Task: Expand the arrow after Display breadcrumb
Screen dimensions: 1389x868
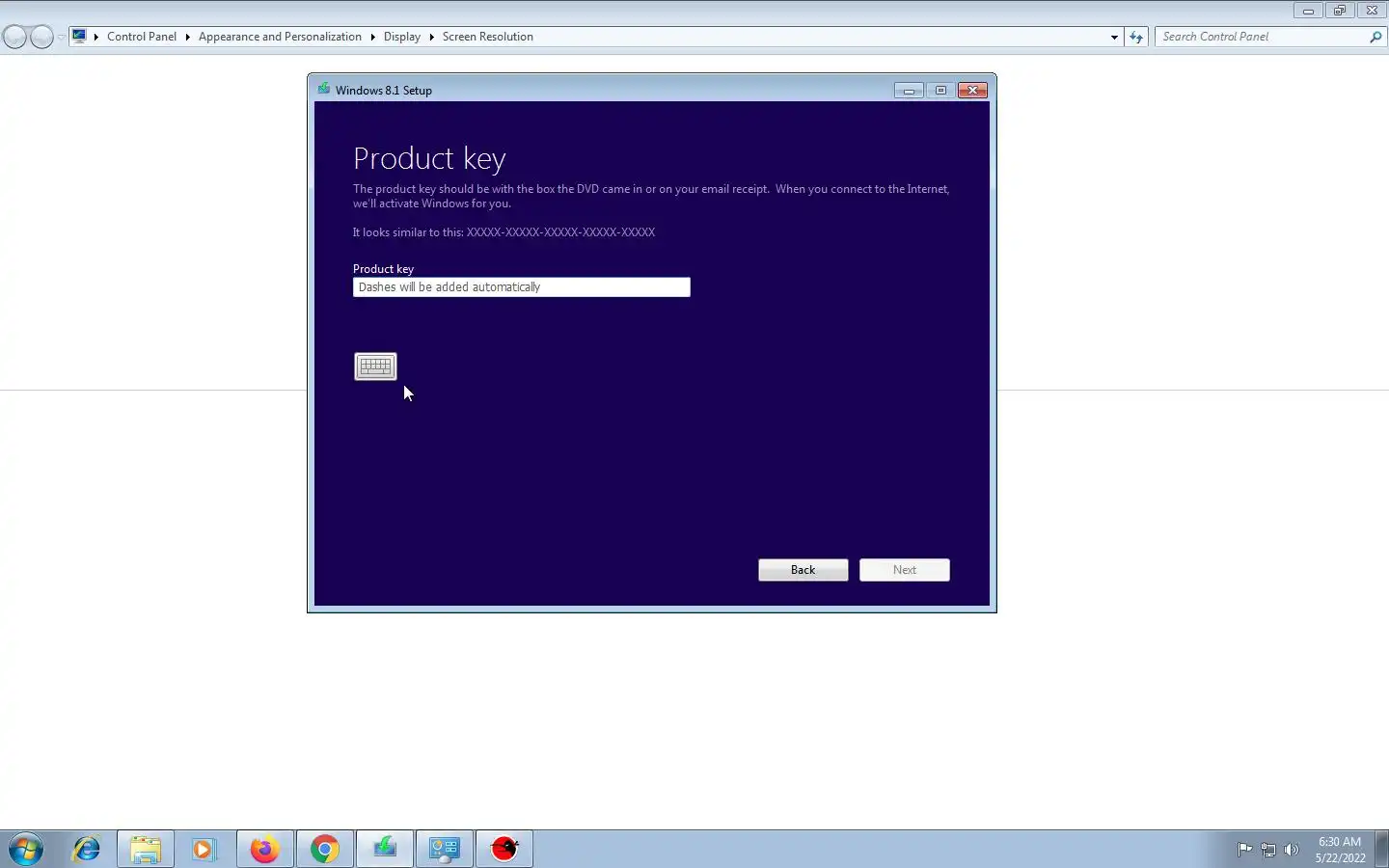Action: (x=431, y=37)
